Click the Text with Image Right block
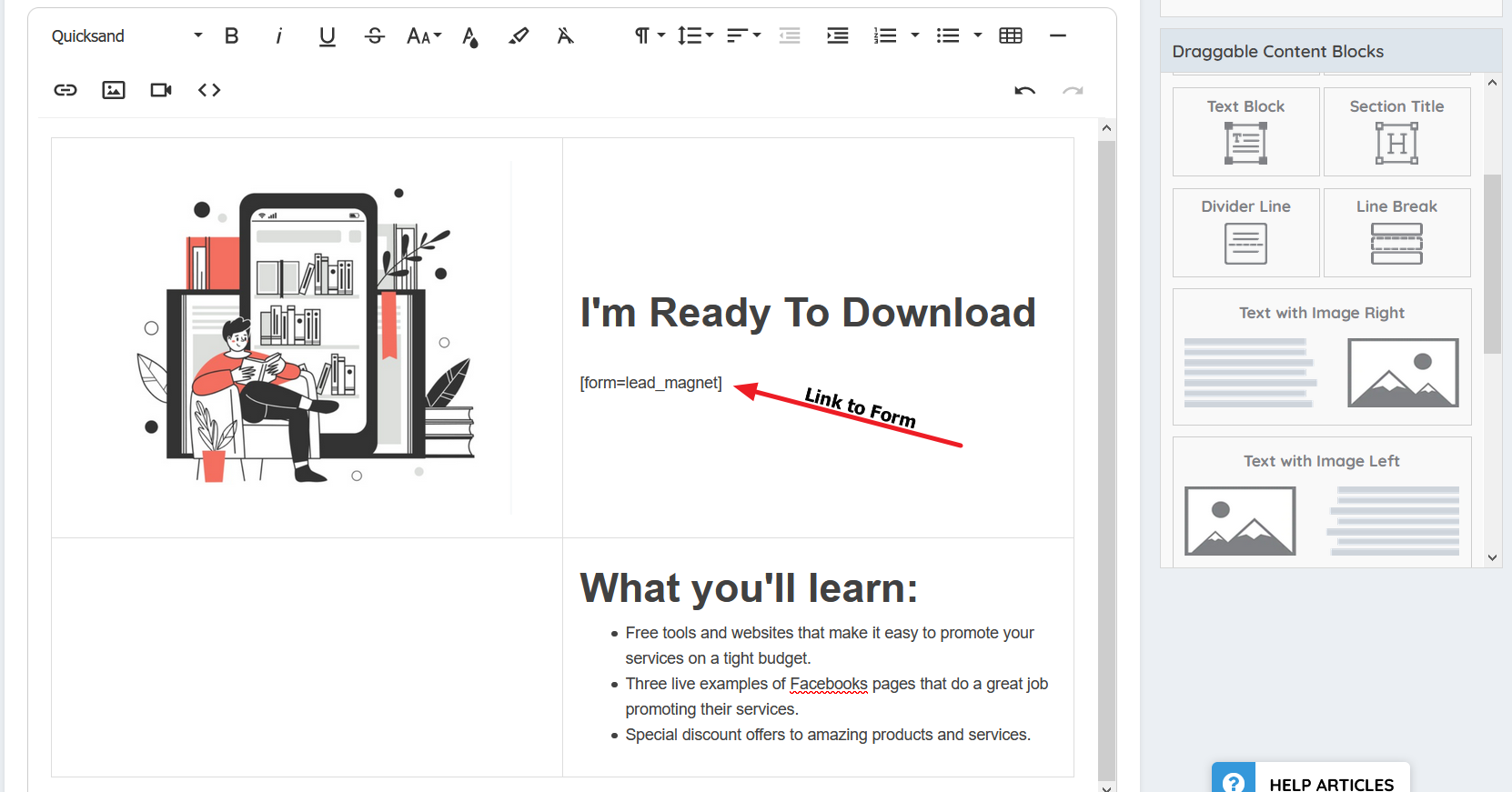 point(1321,357)
